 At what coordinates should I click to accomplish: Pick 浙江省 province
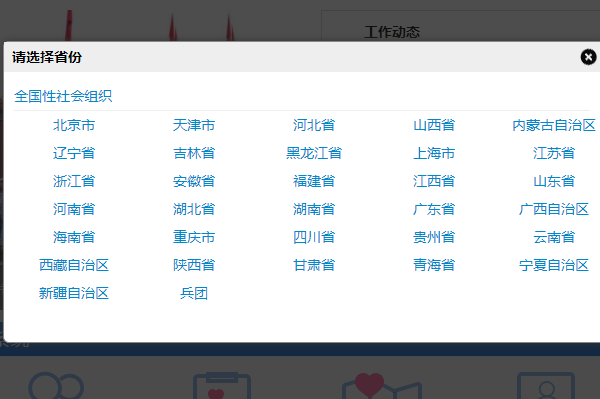click(x=74, y=181)
